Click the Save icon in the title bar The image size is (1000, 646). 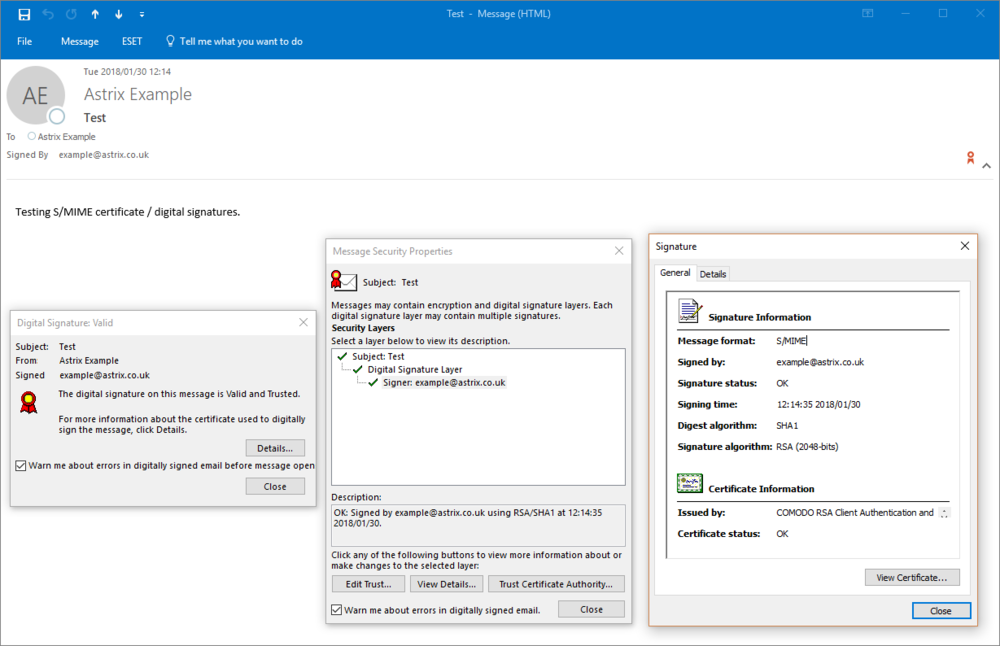pyautogui.click(x=24, y=14)
